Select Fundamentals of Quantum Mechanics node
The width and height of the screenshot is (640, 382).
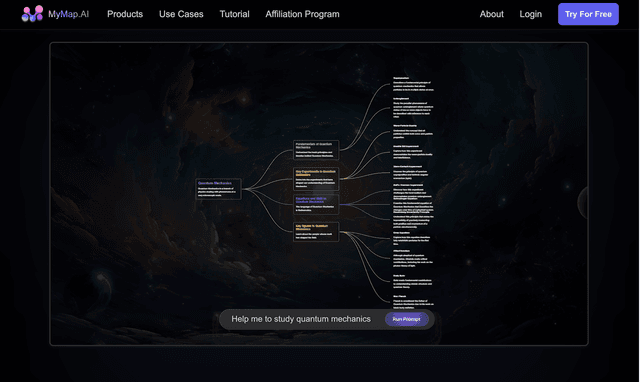(x=316, y=150)
